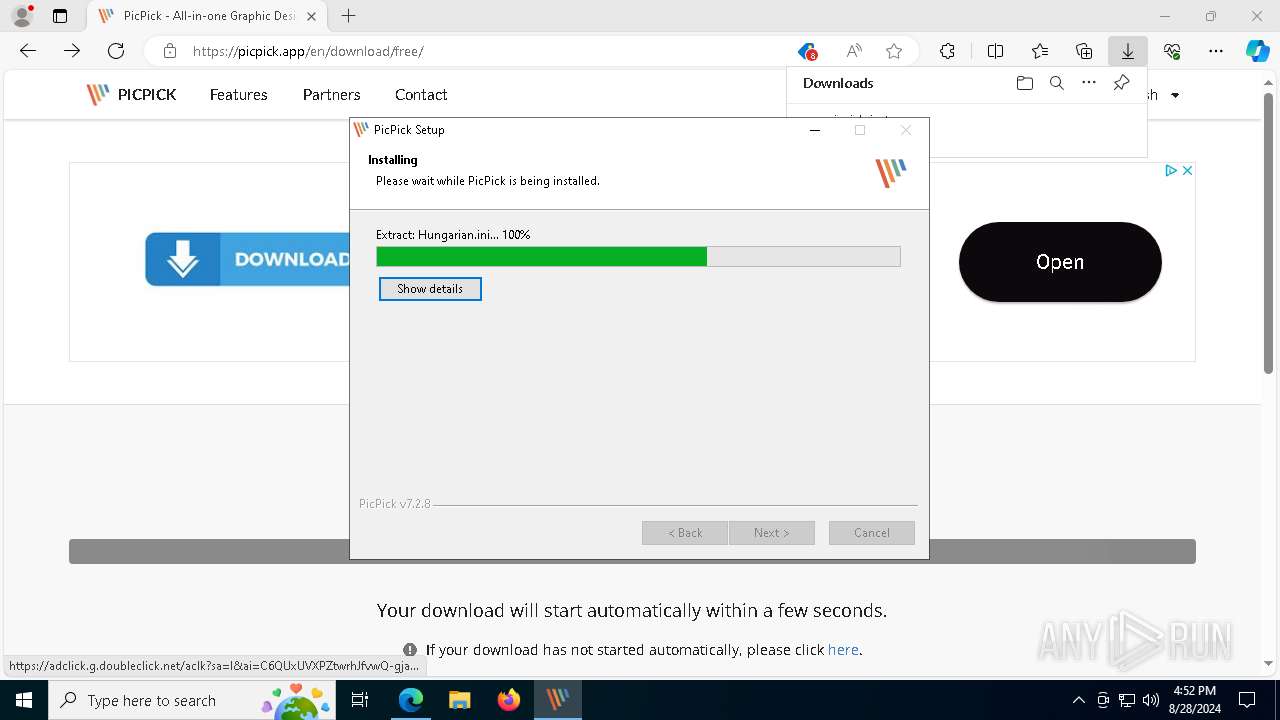Add this page to favorites
Screen dimensions: 1280x720
[x=894, y=51]
